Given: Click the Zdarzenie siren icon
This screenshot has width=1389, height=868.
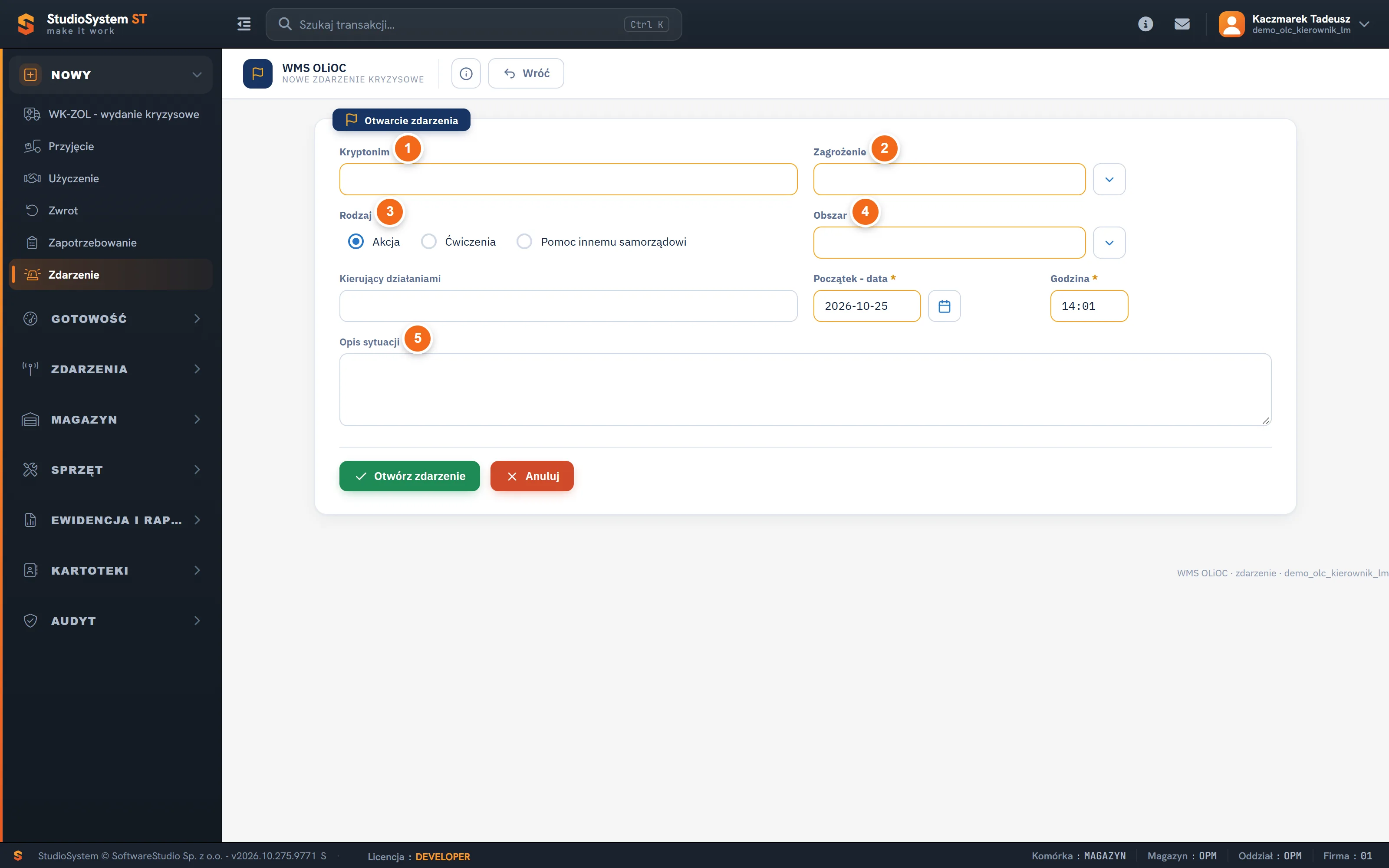Looking at the screenshot, I should (32, 274).
